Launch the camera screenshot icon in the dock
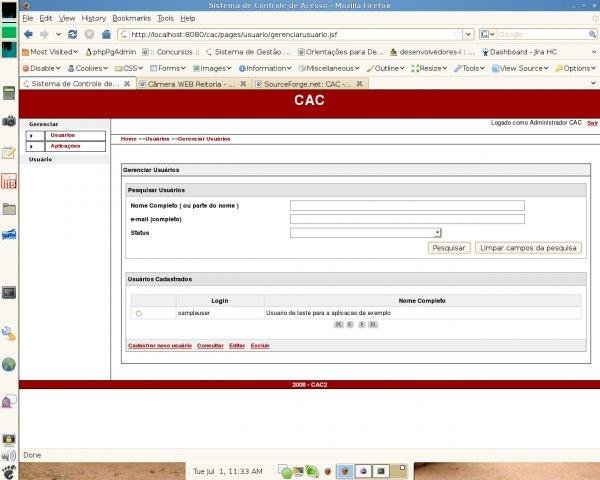The height and width of the screenshot is (480, 600). pos(9,121)
